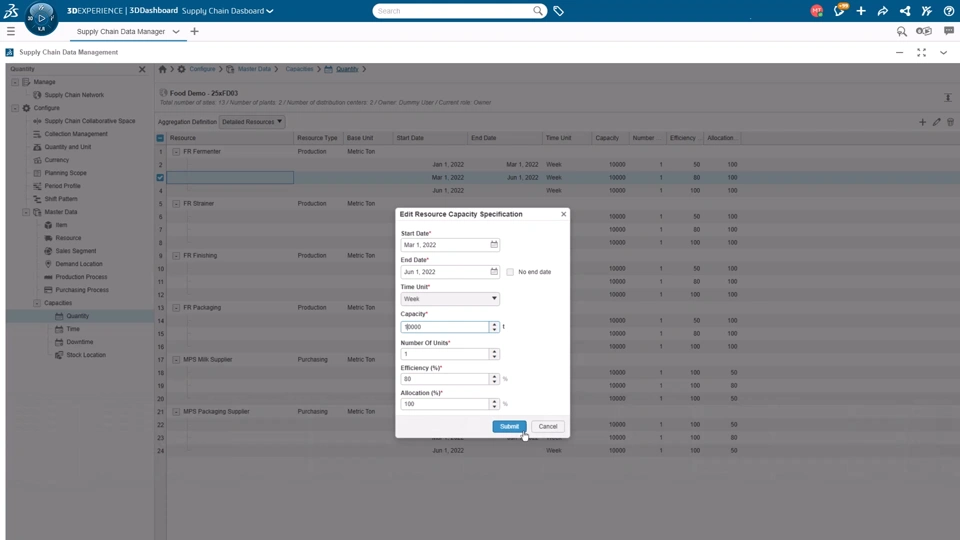Open the tag icon next to search
The height and width of the screenshot is (540, 960).
[x=558, y=11]
